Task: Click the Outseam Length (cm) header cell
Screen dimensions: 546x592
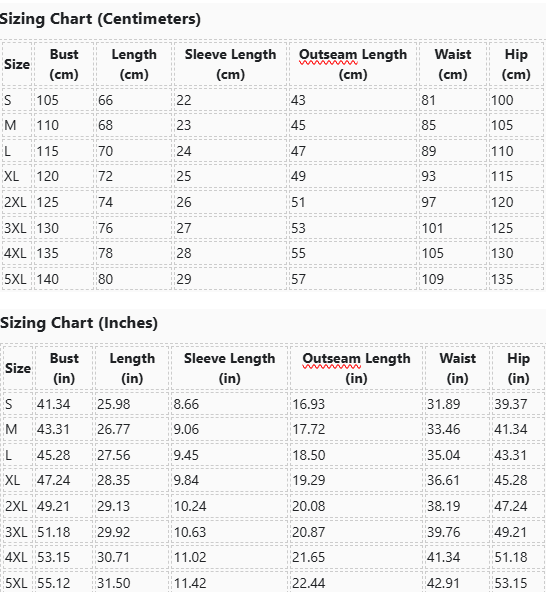Action: point(353,64)
